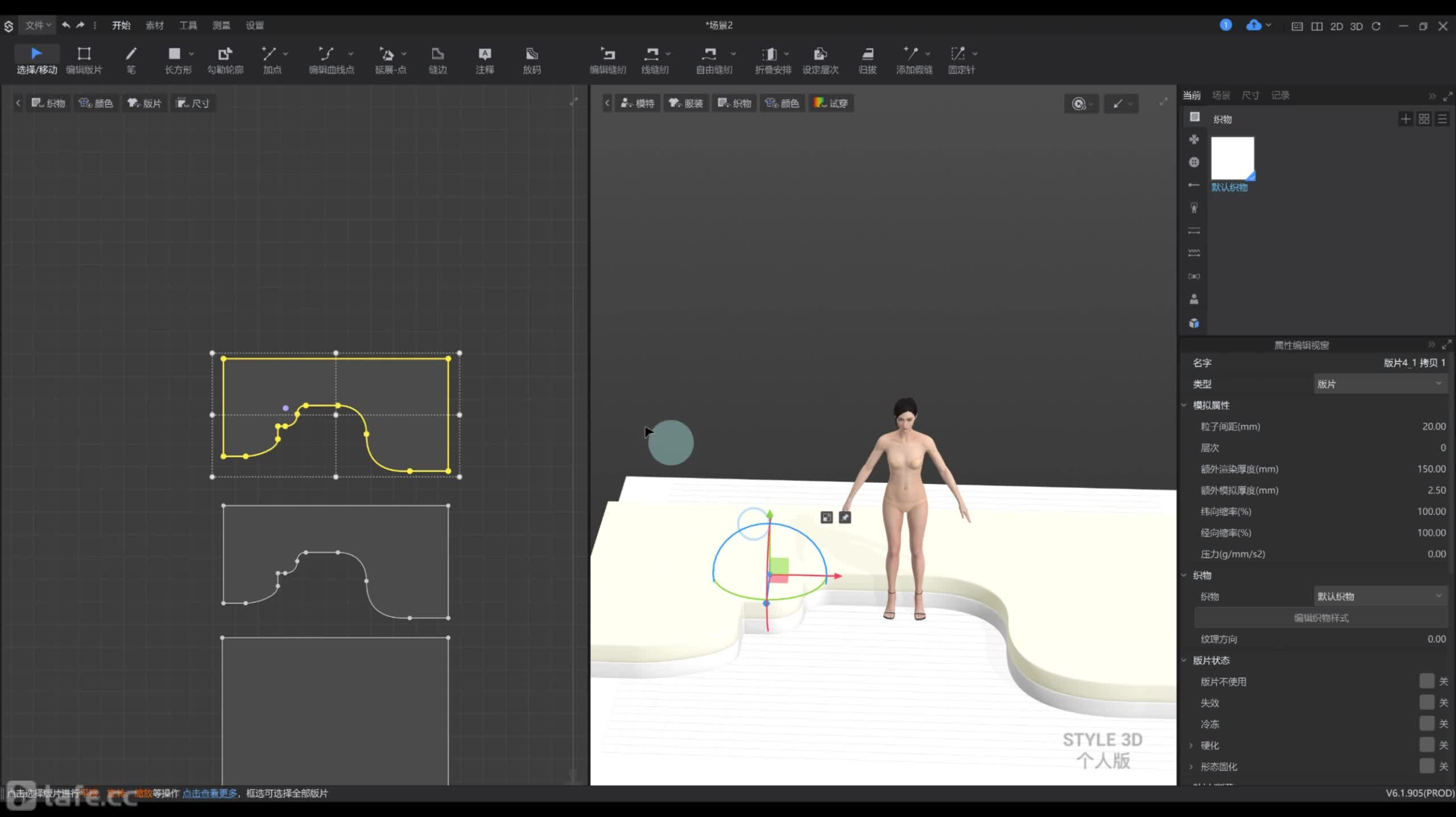Switch fabric list to grid view
The height and width of the screenshot is (817, 1456).
(1424, 119)
